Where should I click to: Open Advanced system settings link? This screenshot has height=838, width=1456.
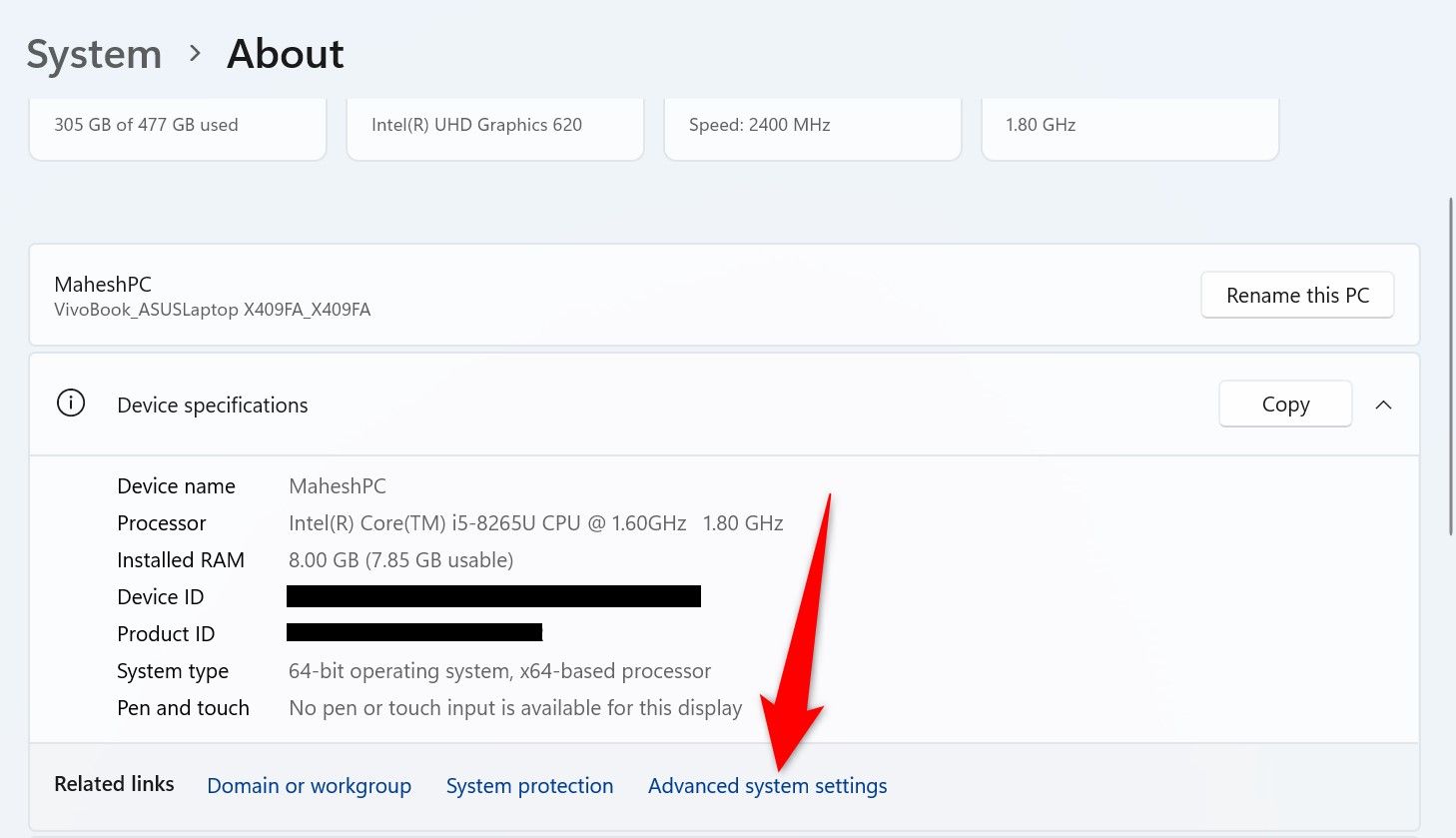767,786
